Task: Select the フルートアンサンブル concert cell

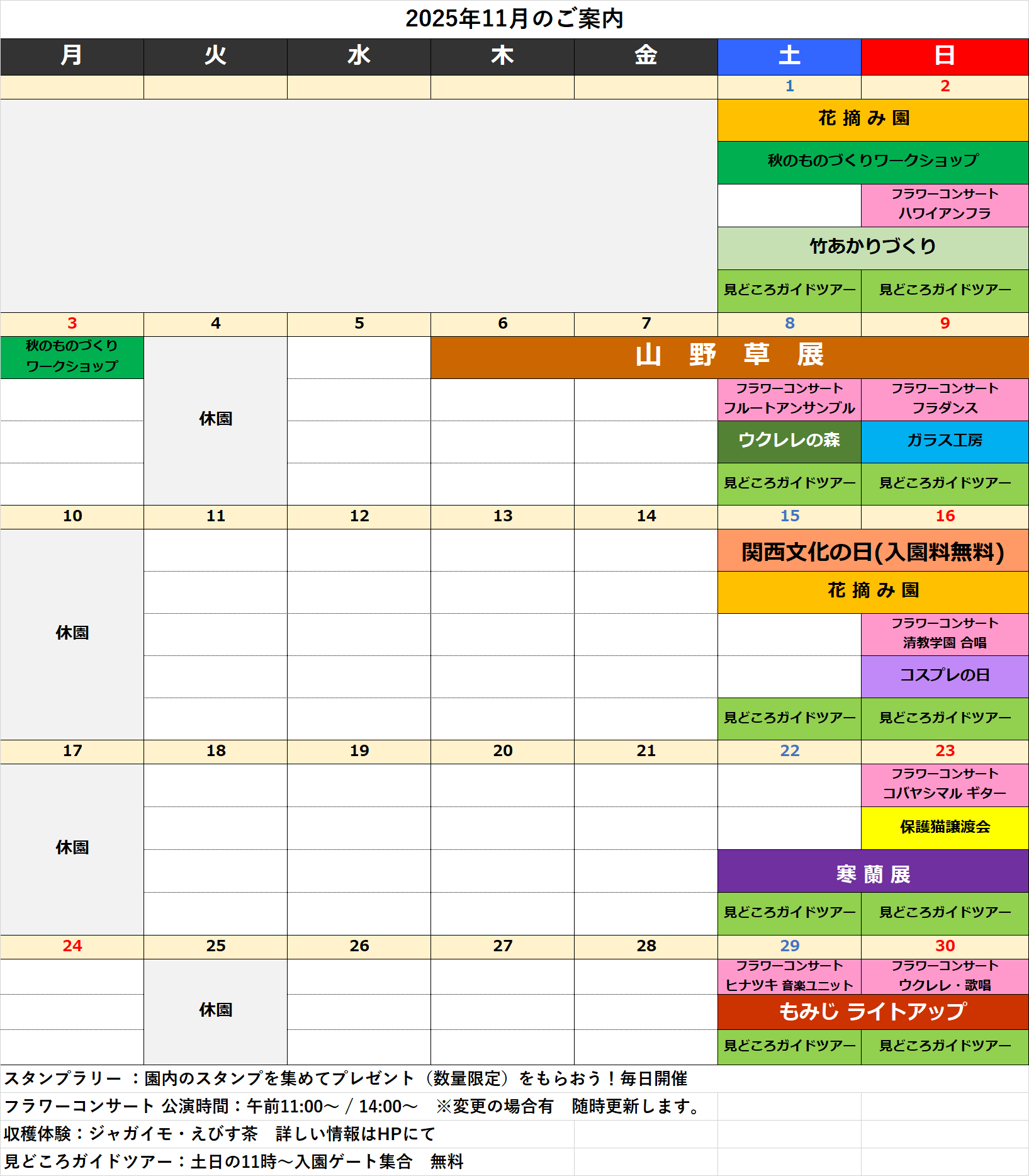Action: tap(789, 399)
